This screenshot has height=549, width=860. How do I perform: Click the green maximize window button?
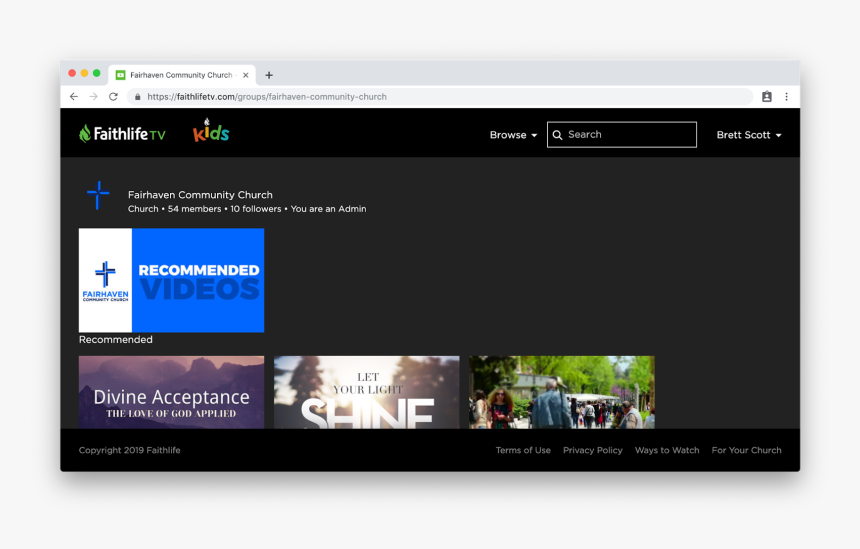(x=97, y=73)
